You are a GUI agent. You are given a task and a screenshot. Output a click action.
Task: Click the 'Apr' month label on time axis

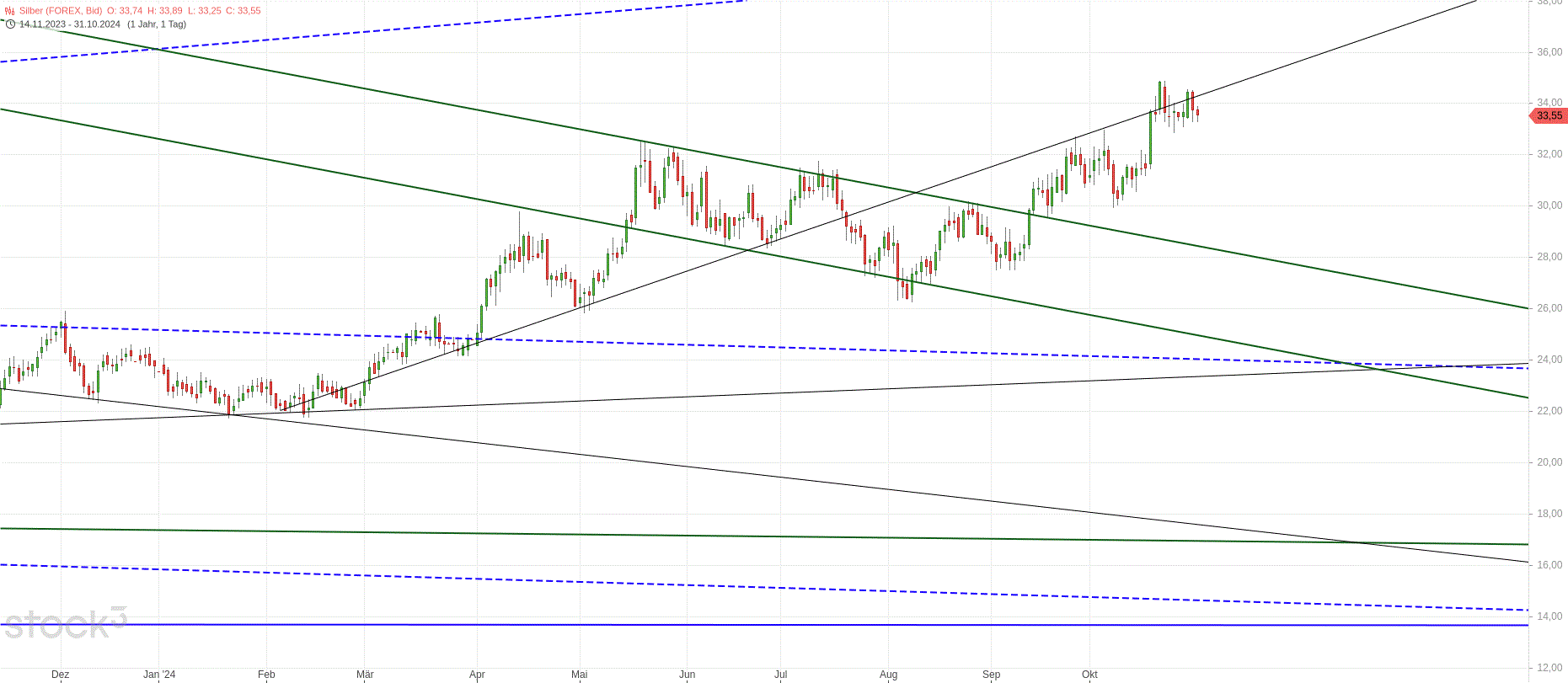pos(477,675)
